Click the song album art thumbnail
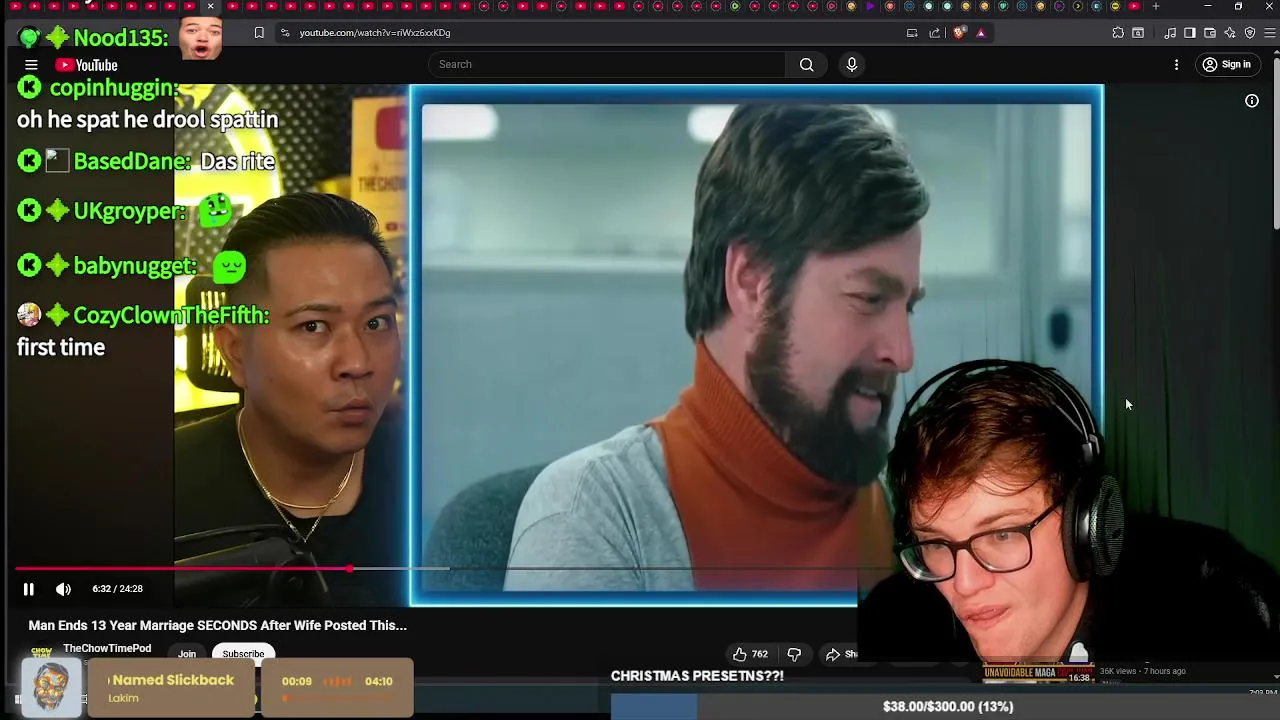 pyautogui.click(x=52, y=688)
